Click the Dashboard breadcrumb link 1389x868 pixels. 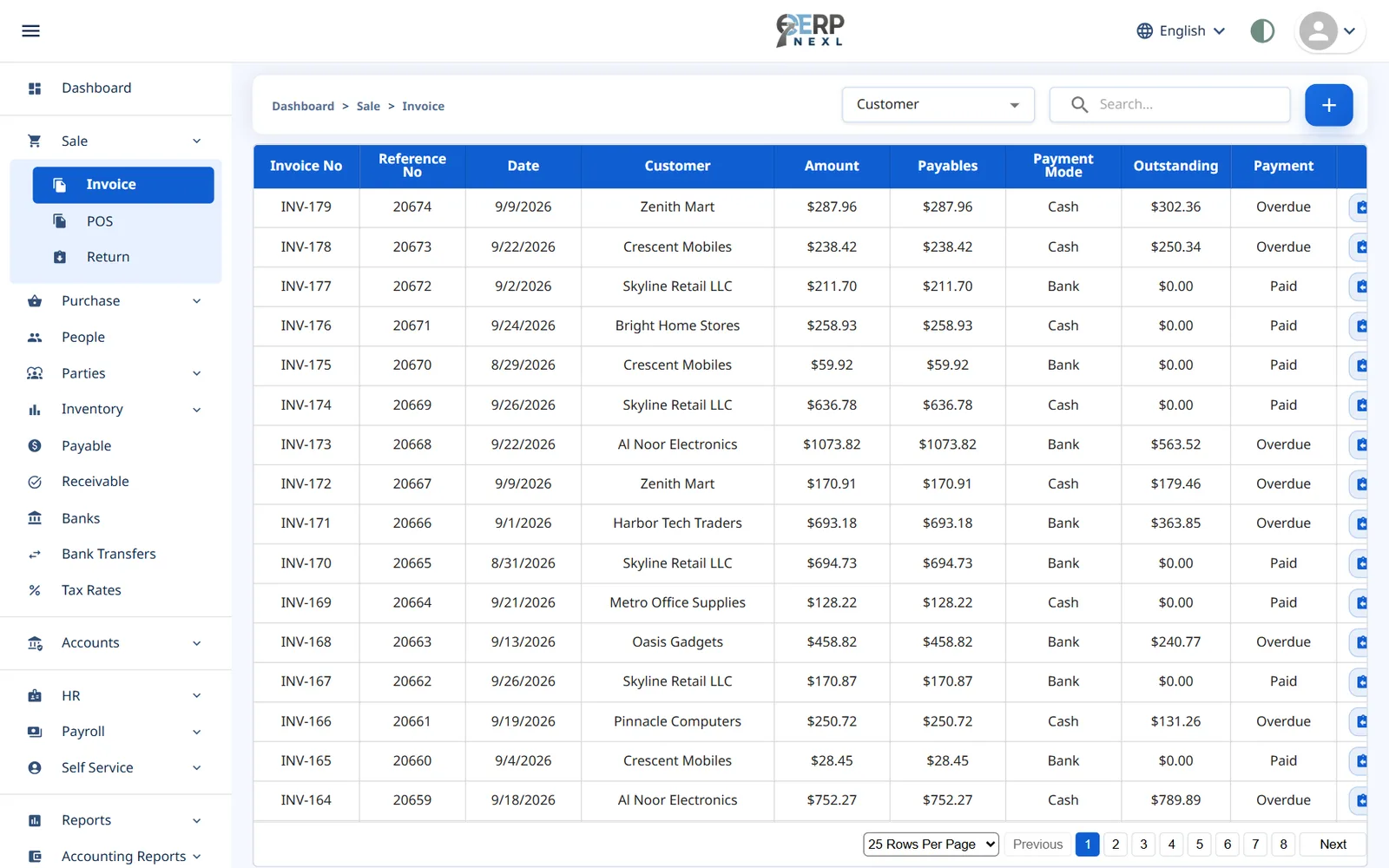click(303, 106)
